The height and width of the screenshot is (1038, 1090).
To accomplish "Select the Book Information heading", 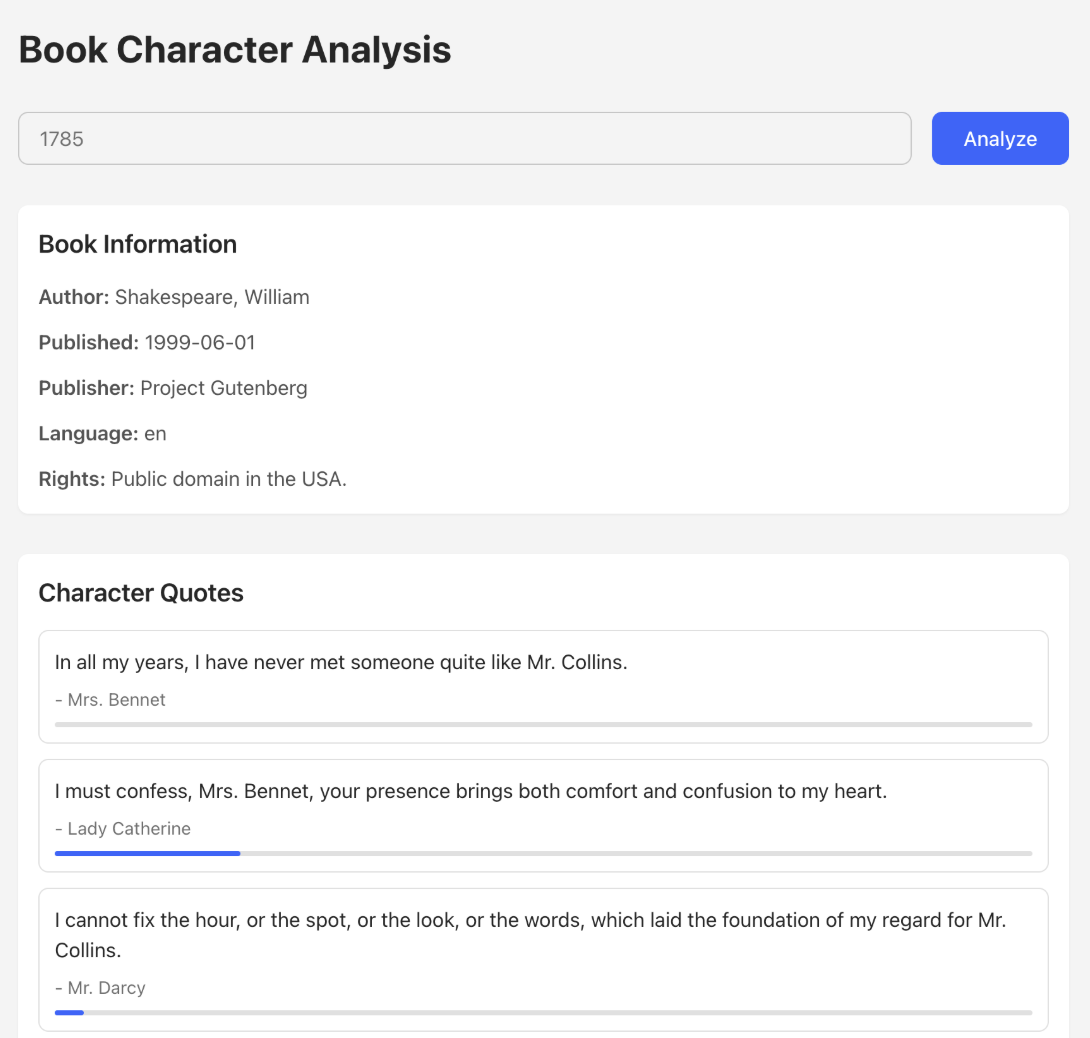I will click(x=138, y=244).
